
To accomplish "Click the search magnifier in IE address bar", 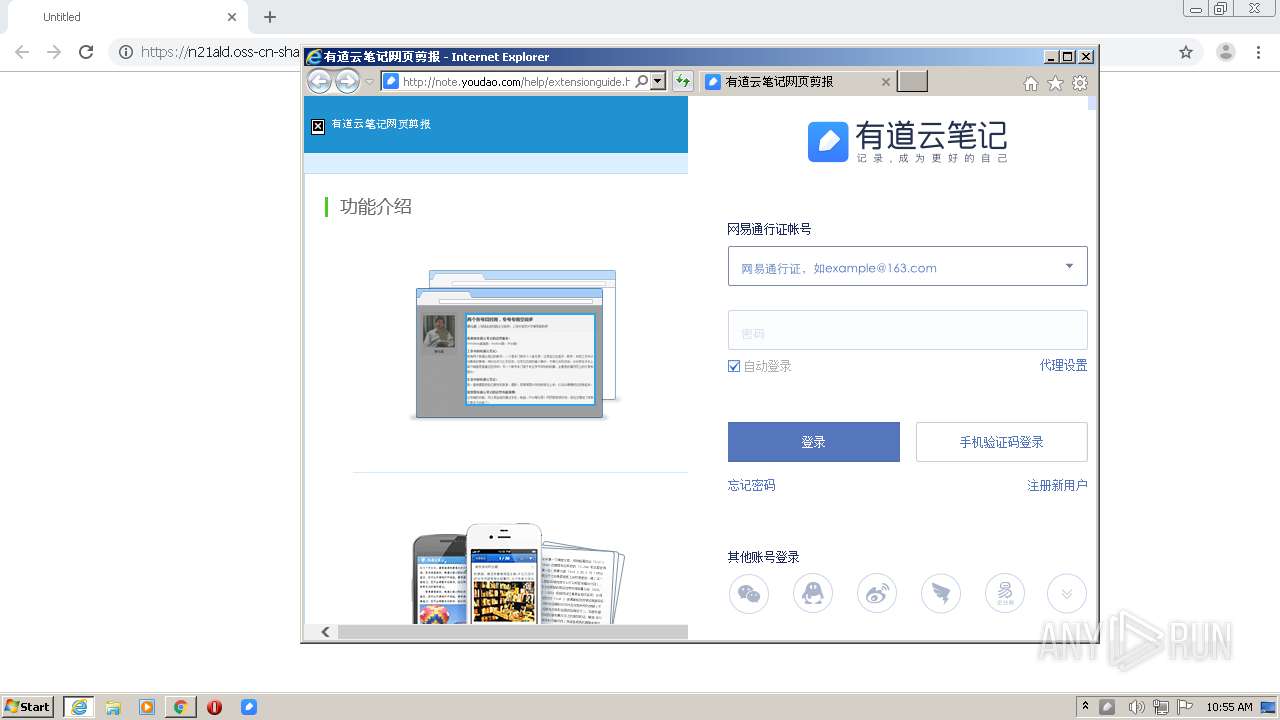I will (642, 82).
